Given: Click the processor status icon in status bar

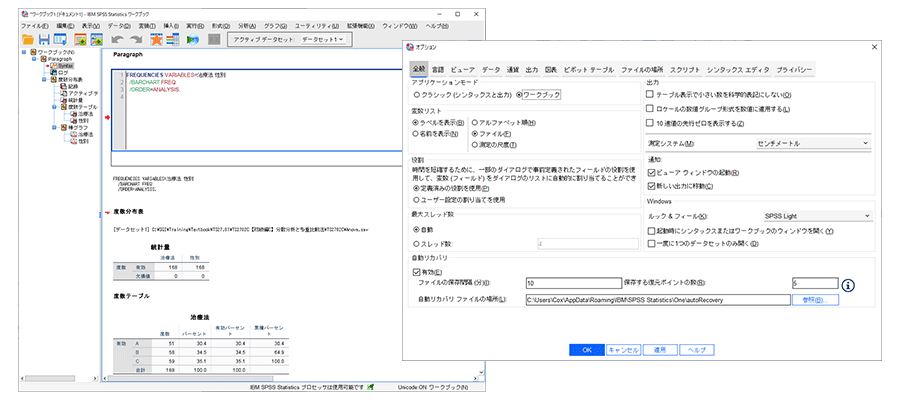Looking at the screenshot, I should [371, 387].
